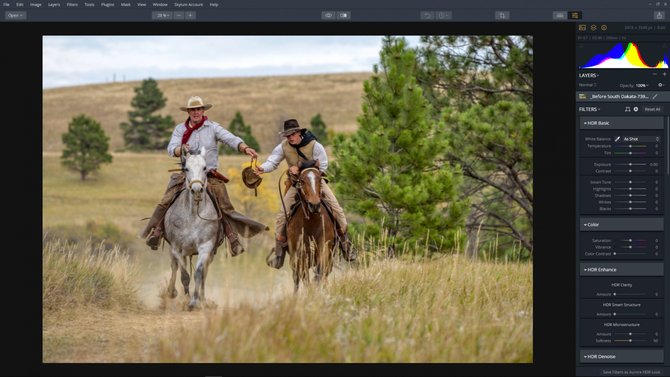This screenshot has width=670, height=377.
Task: Open the Edit menu
Action: [x=20, y=5]
